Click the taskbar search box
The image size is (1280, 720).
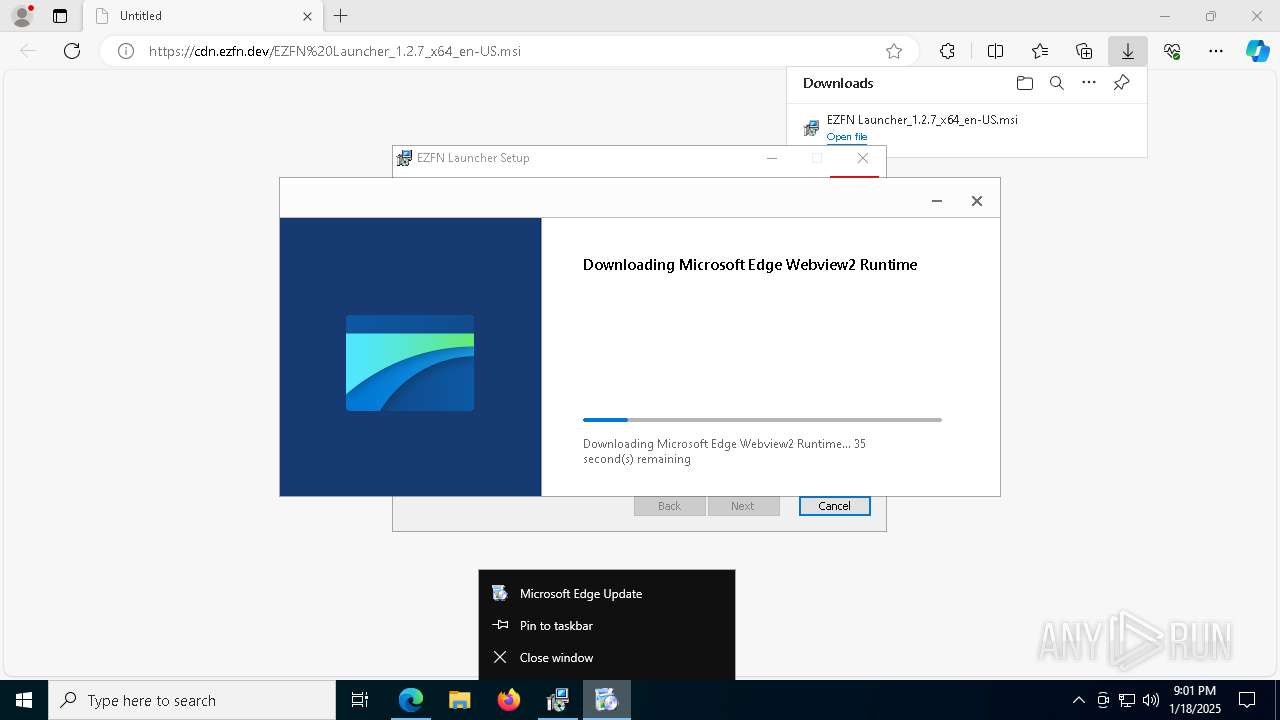point(192,700)
